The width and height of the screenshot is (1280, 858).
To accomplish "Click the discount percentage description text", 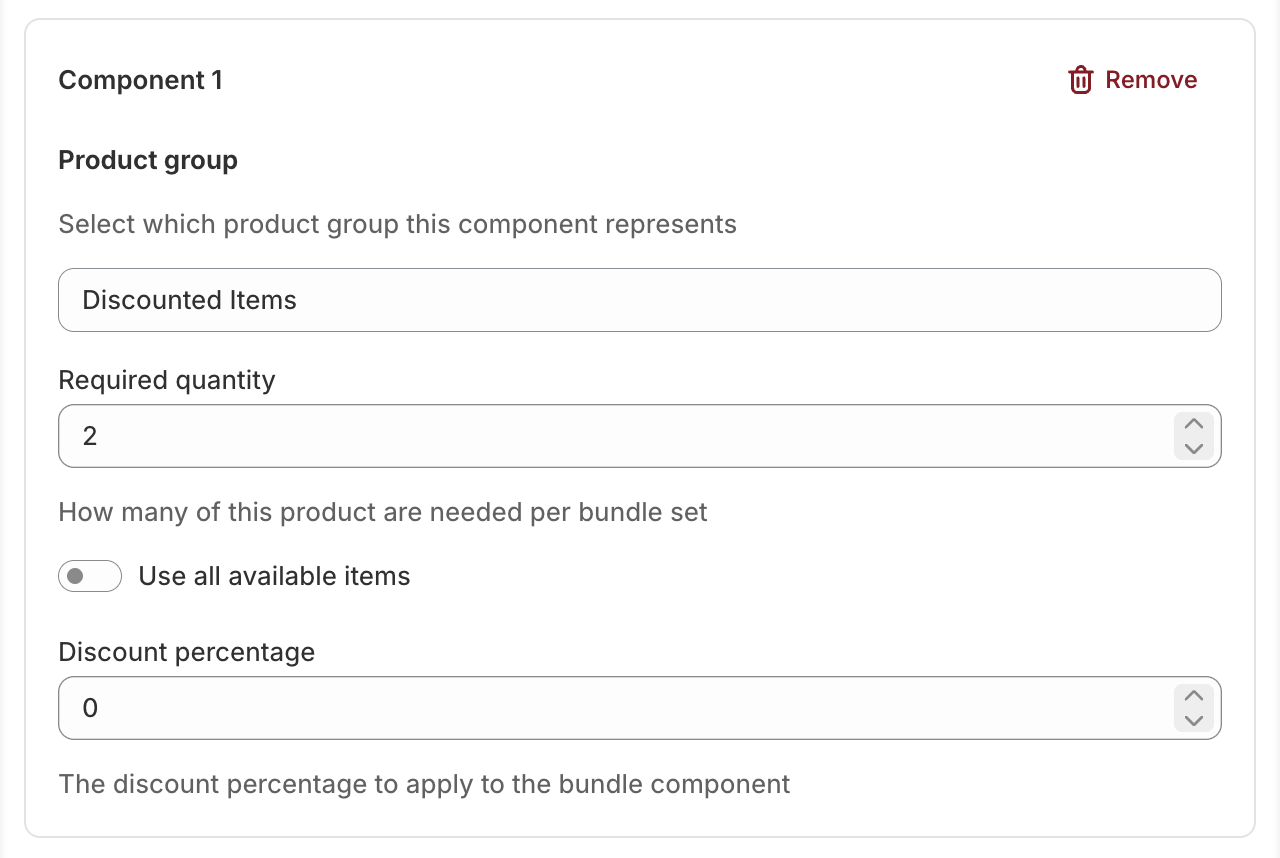I will coord(424,783).
